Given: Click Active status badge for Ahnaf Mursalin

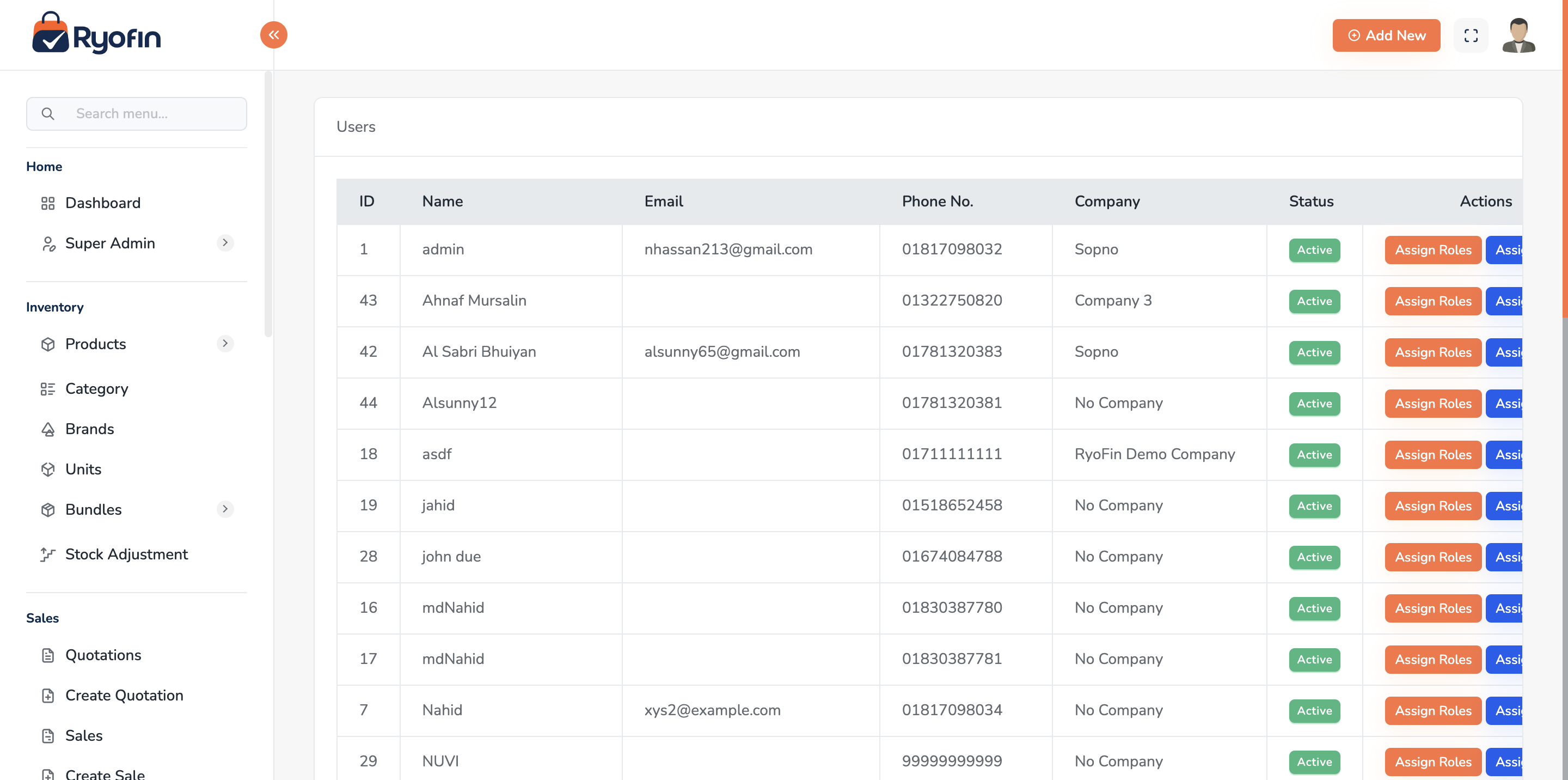Looking at the screenshot, I should pos(1314,301).
